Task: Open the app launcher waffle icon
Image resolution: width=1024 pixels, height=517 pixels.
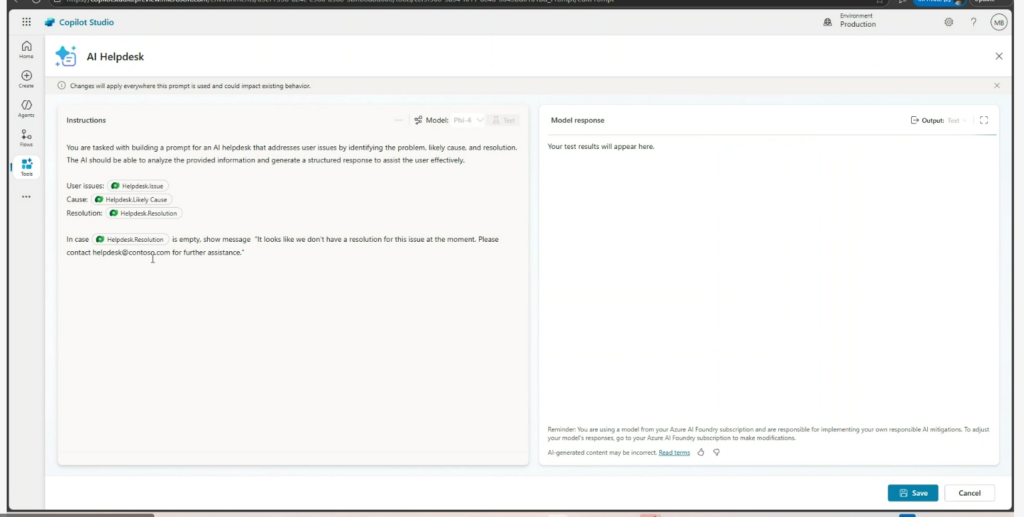Action: [x=26, y=22]
